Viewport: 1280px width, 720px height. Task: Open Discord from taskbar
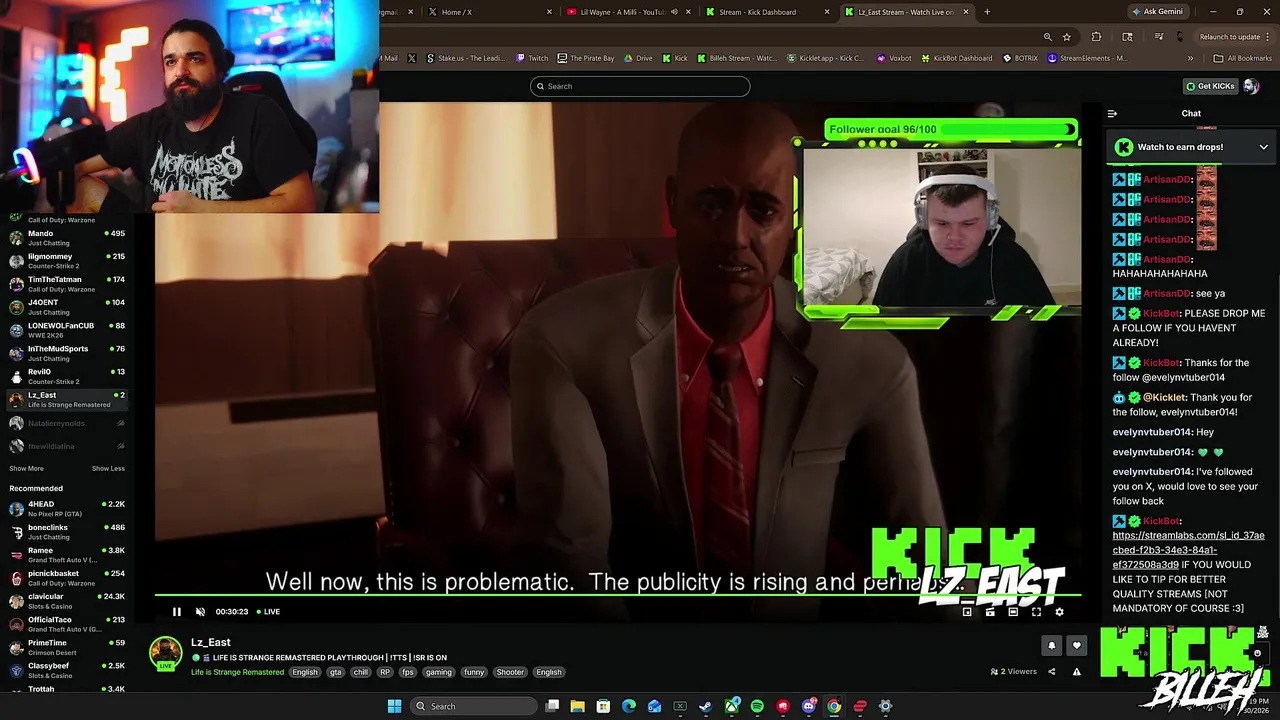point(808,707)
